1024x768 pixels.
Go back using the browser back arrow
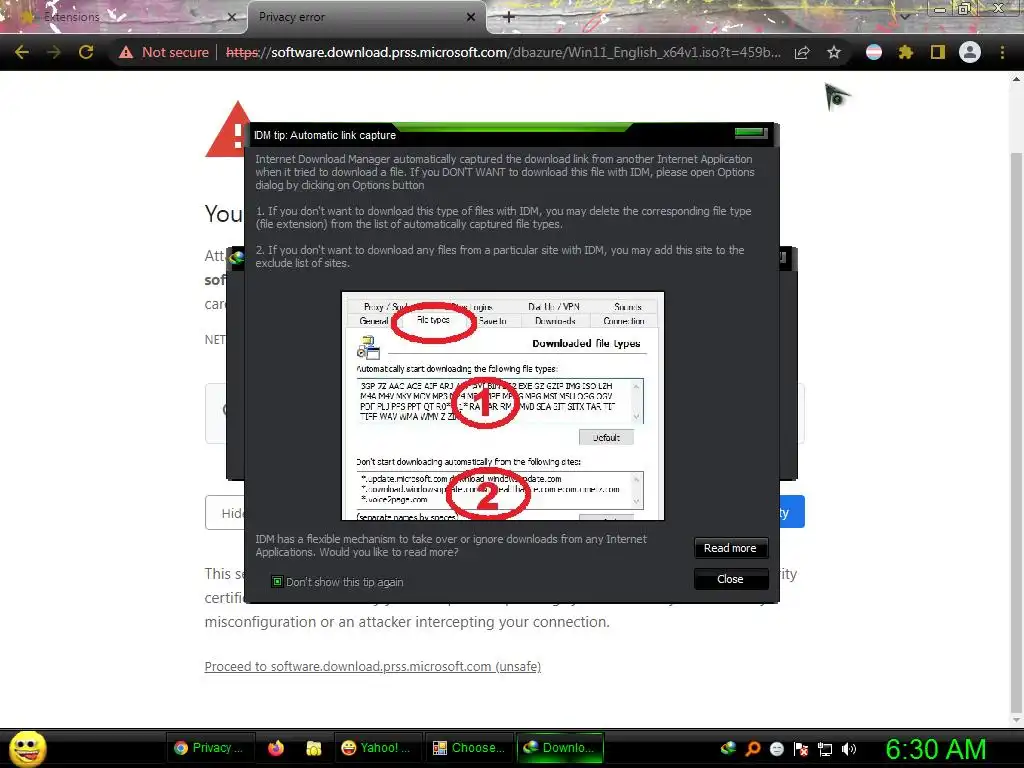[x=22, y=52]
